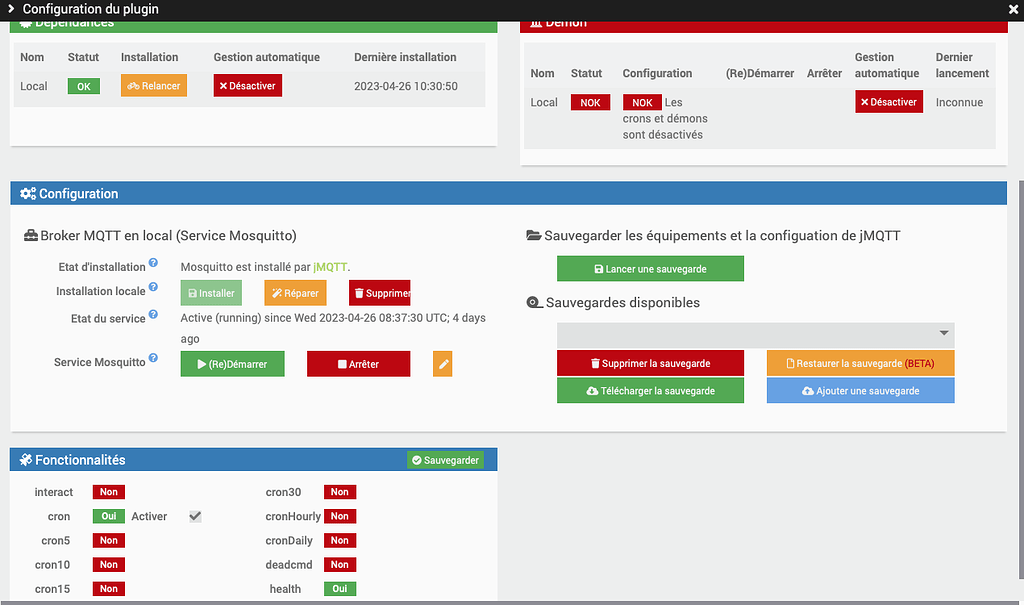The height and width of the screenshot is (605, 1024).
Task: Click the help icon beside Service Mosquitto
Action: pyautogui.click(x=152, y=357)
